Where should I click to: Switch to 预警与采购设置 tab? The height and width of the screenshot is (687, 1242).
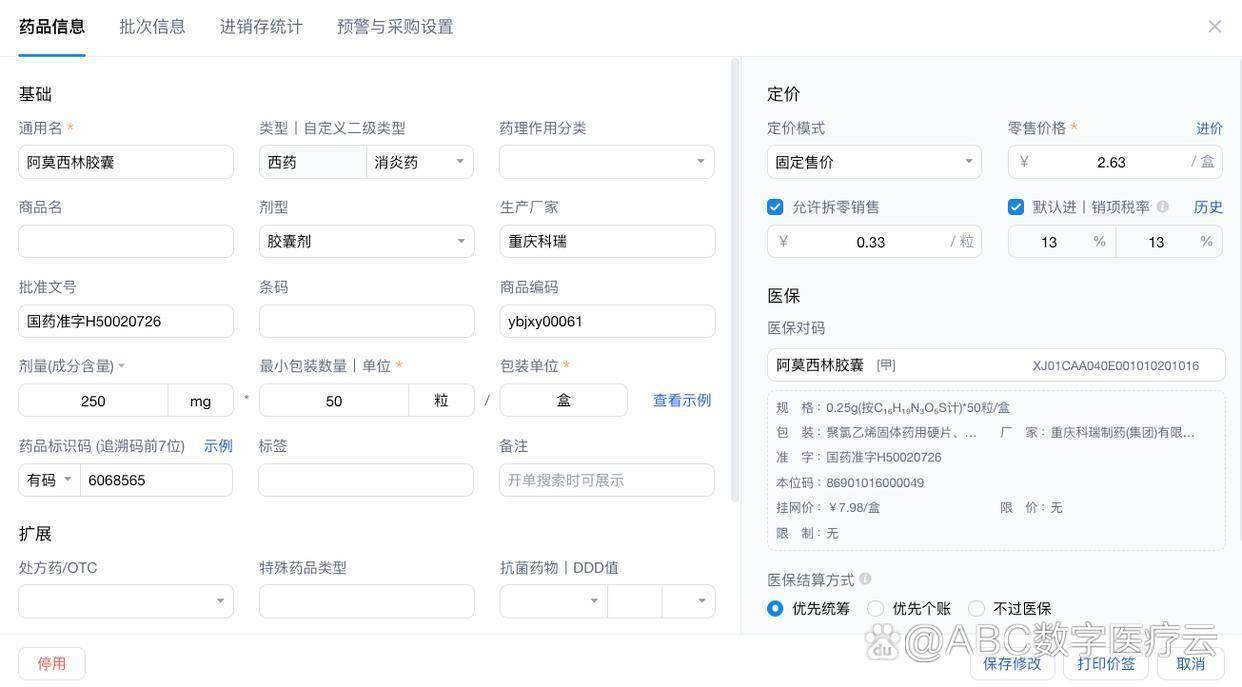point(395,27)
